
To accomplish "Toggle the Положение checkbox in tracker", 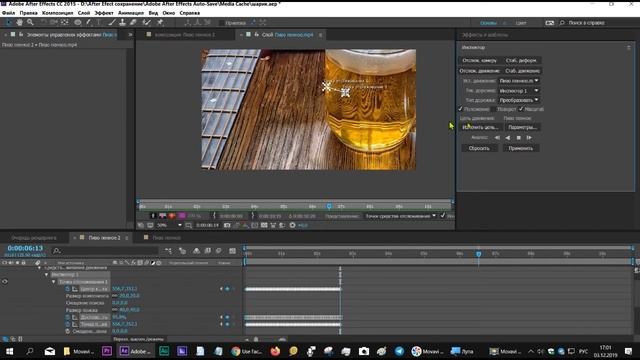I will click(x=460, y=109).
